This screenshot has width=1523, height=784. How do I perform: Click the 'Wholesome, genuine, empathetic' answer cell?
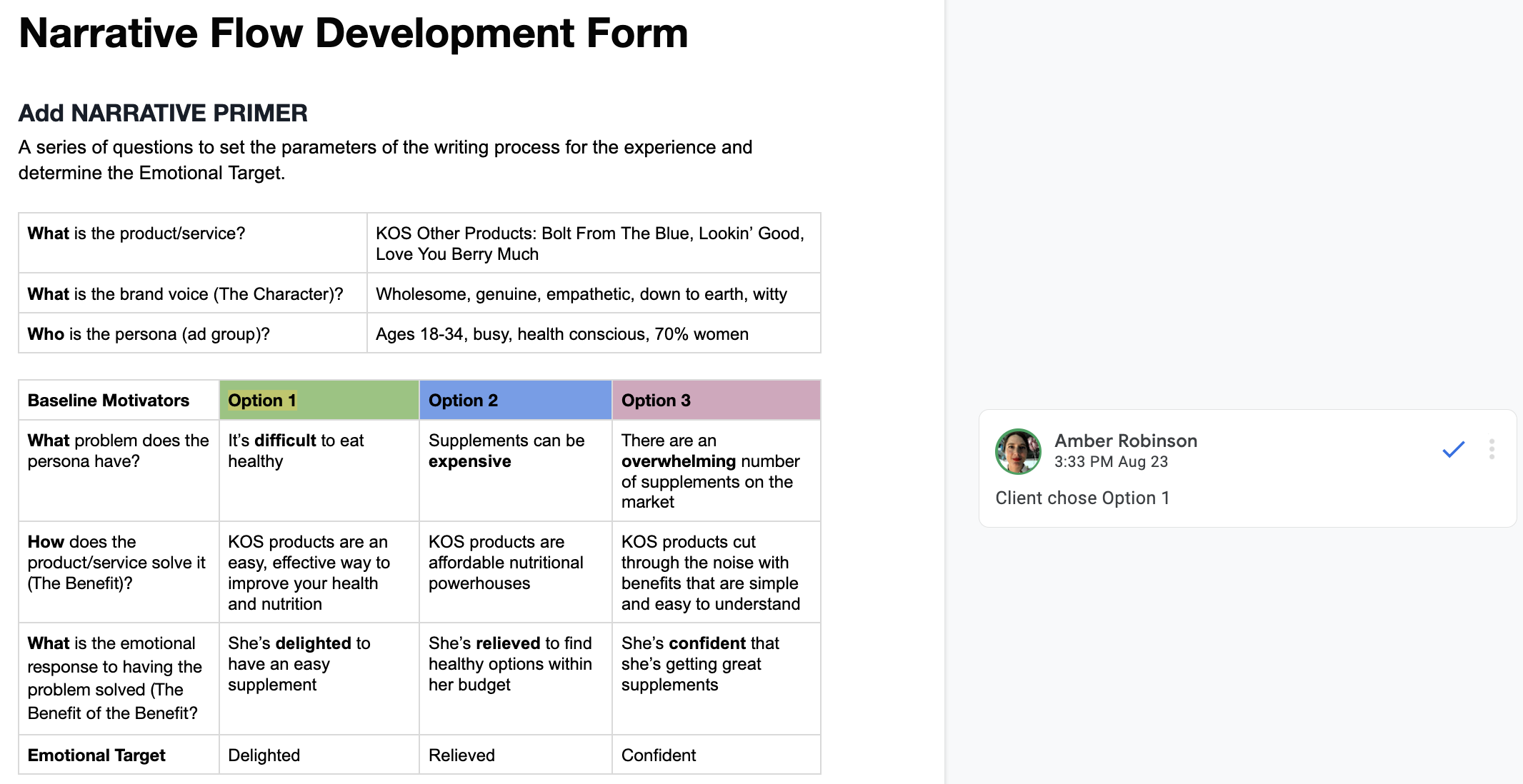(x=594, y=293)
